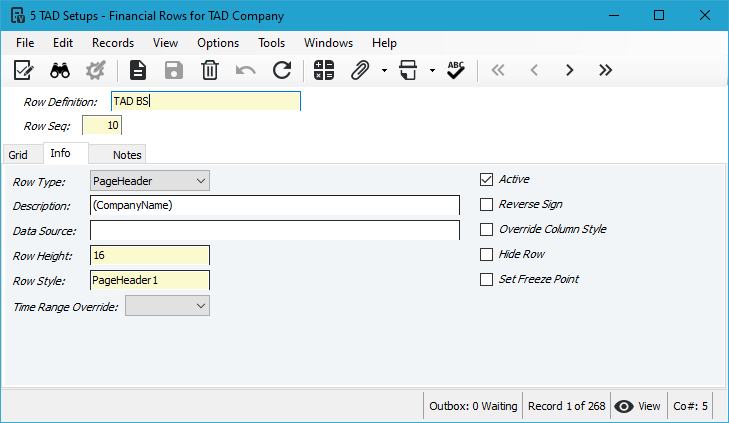Close the Financial Rows window
Viewport: 729px width, 423px height.
coord(704,15)
